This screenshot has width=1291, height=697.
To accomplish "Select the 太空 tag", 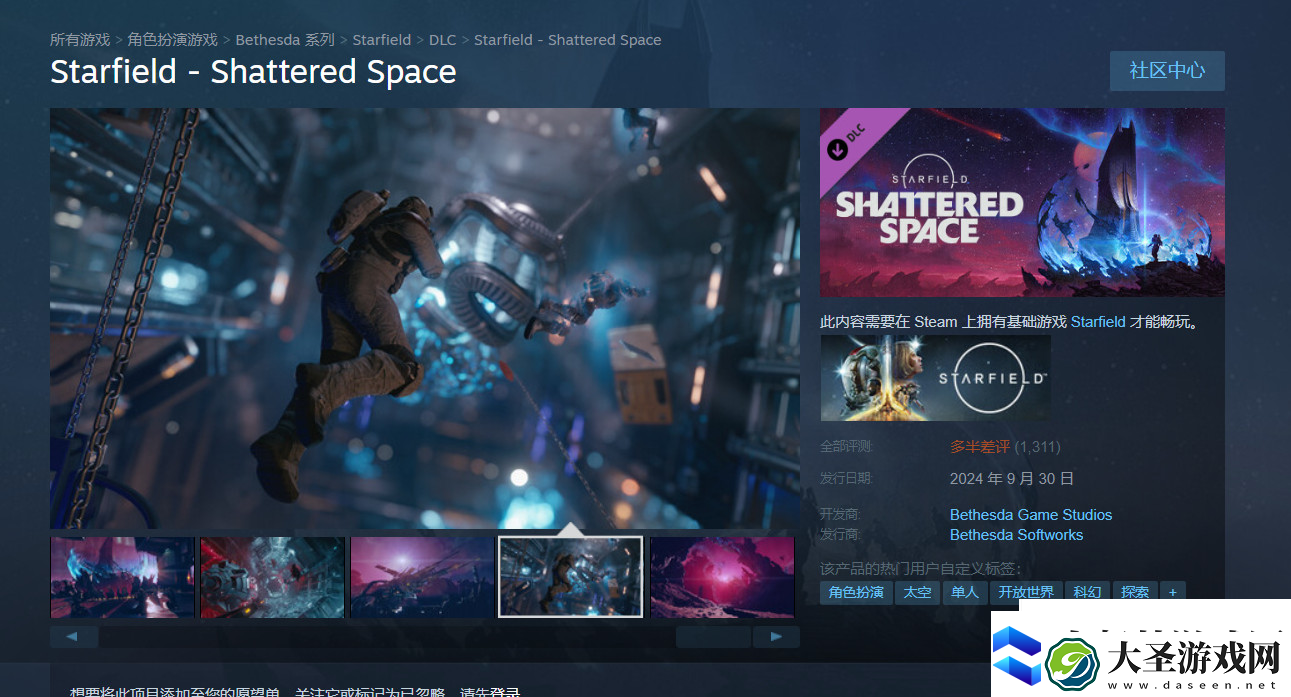I will (x=917, y=592).
